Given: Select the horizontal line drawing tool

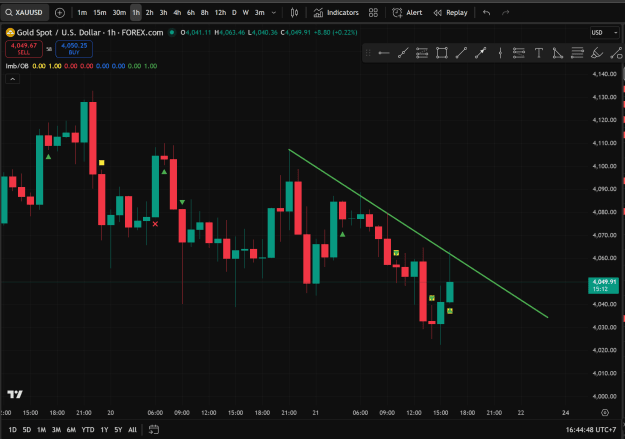Looking at the screenshot, I should [383, 53].
